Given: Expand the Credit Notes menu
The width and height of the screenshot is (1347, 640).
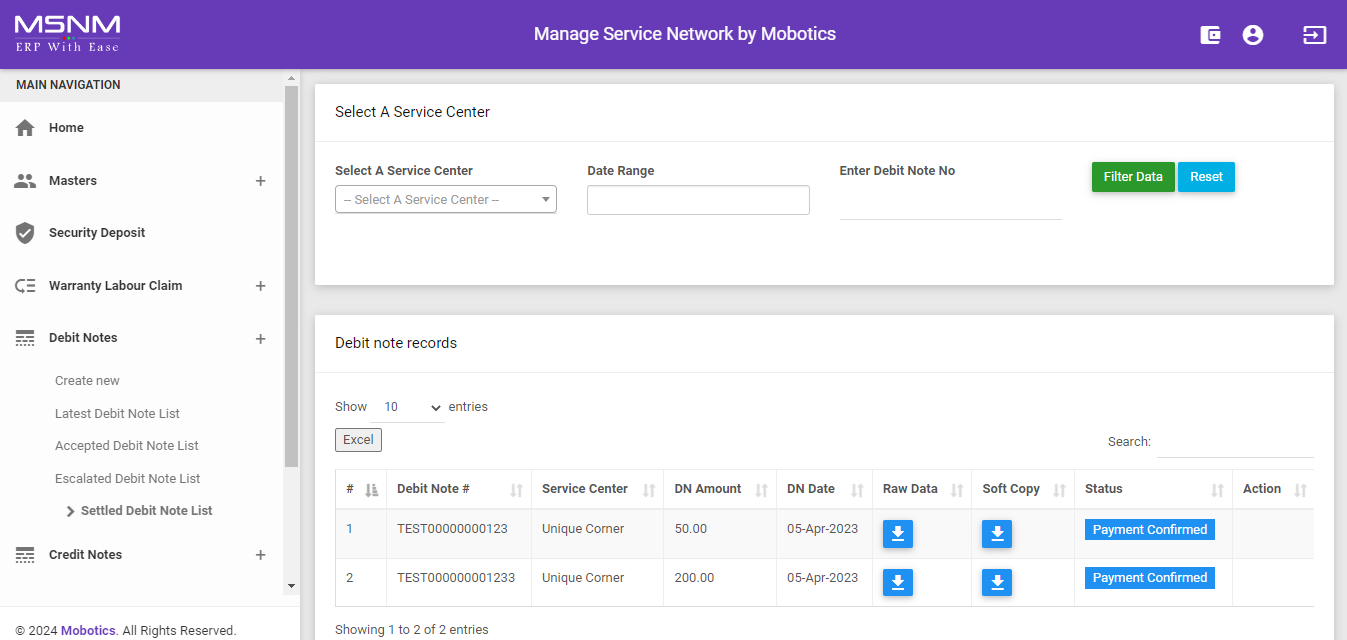Looking at the screenshot, I should click(x=260, y=555).
